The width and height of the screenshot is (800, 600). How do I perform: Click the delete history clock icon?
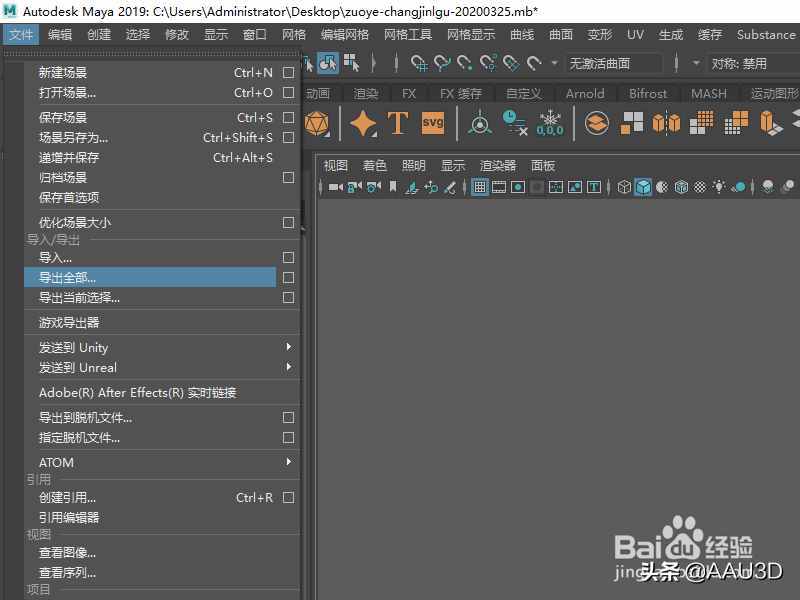coord(514,123)
